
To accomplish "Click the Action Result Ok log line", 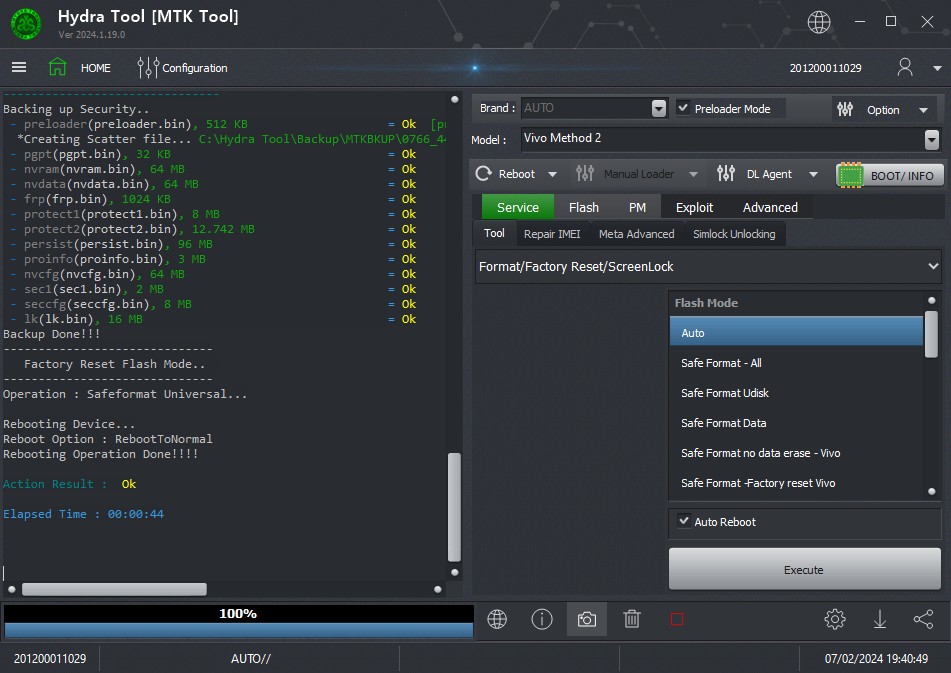I will pos(69,484).
